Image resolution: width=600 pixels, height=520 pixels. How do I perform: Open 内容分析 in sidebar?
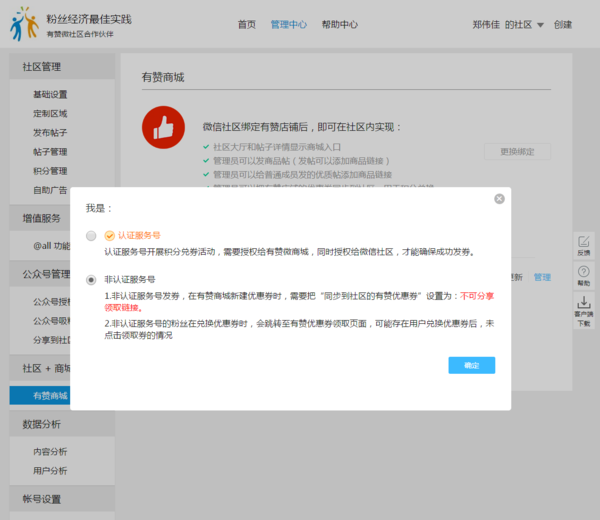(x=50, y=452)
